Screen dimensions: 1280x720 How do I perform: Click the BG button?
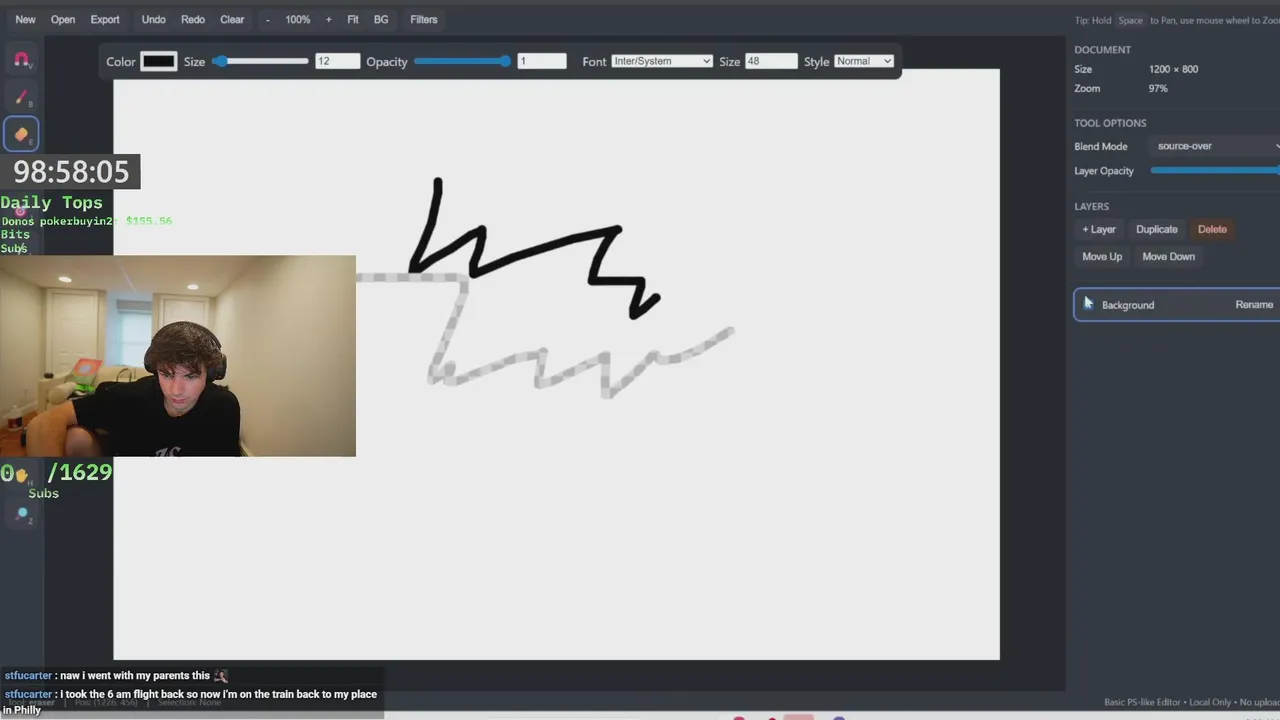coord(381,19)
